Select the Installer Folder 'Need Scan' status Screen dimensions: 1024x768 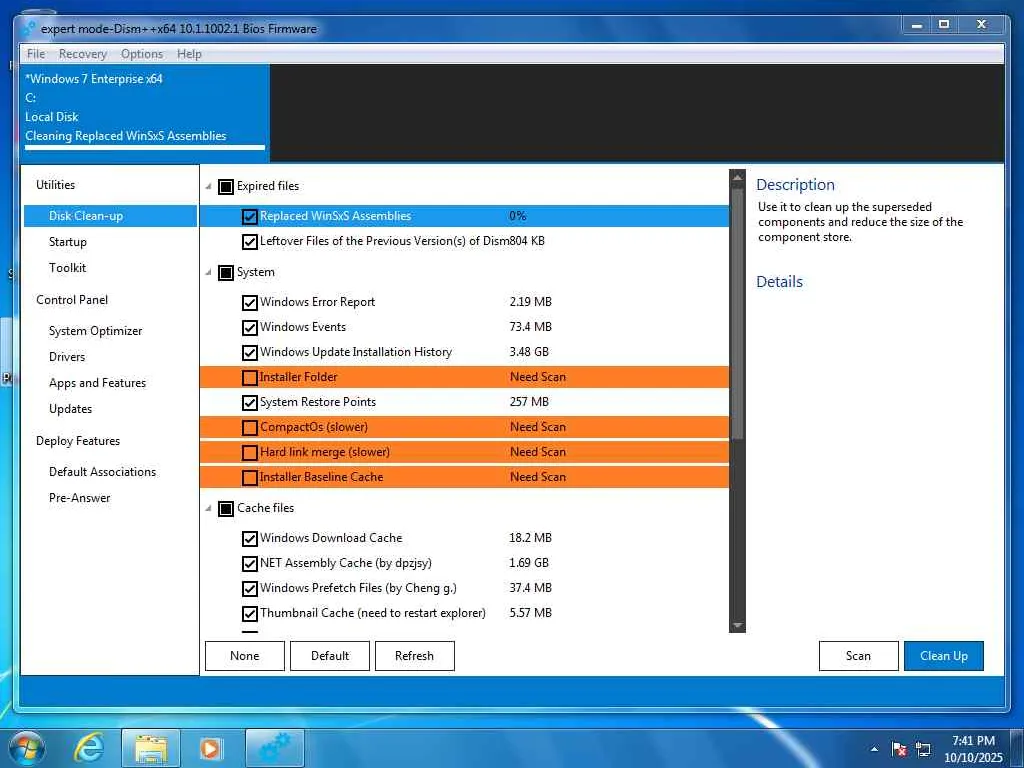pos(537,377)
